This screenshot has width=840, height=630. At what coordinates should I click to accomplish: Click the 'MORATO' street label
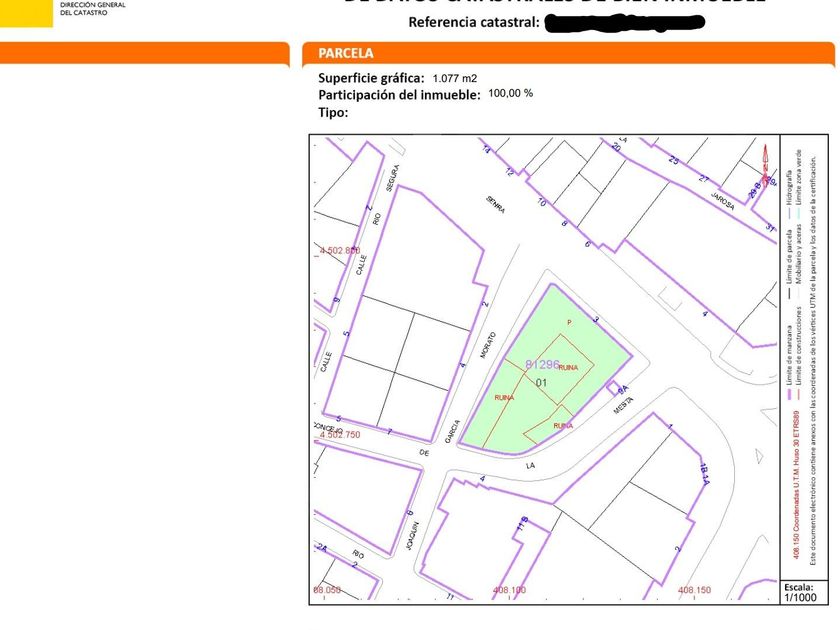point(488,346)
